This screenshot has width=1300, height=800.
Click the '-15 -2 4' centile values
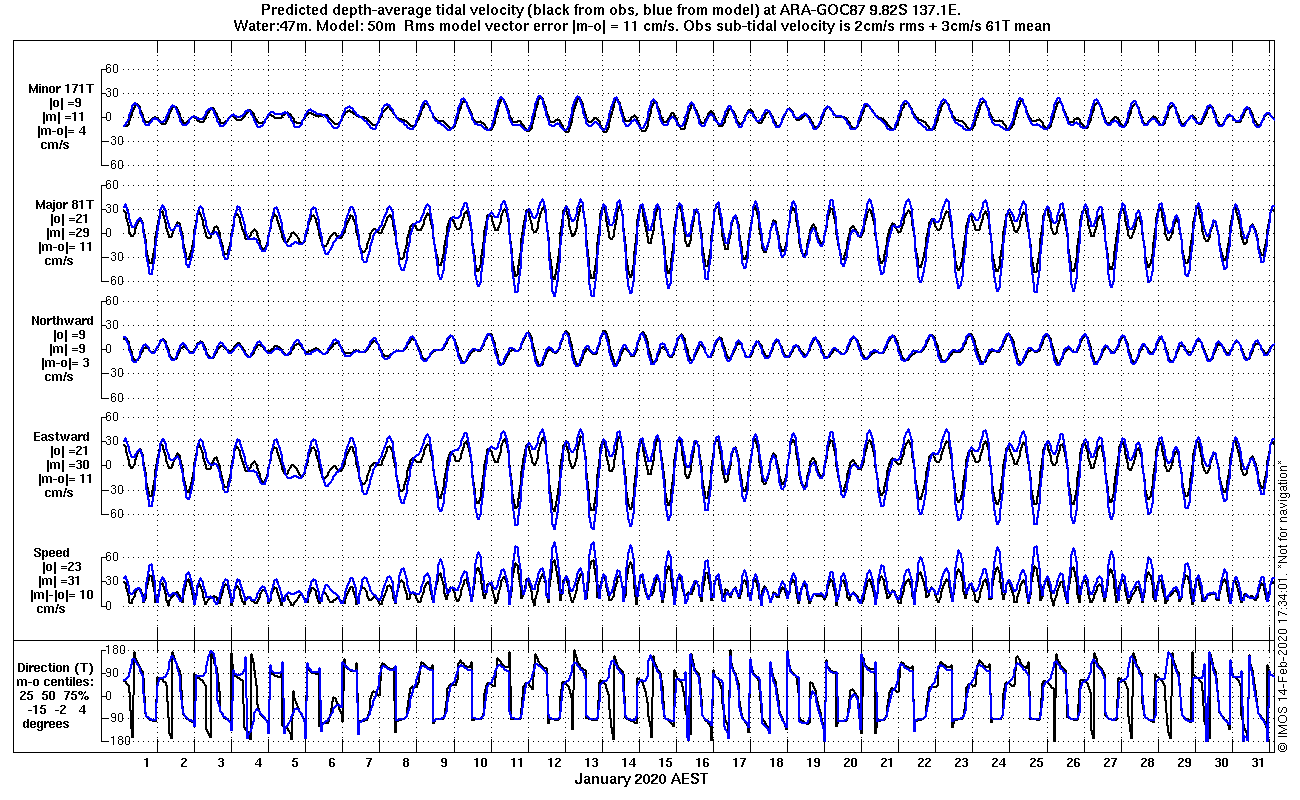pyautogui.click(x=58, y=710)
